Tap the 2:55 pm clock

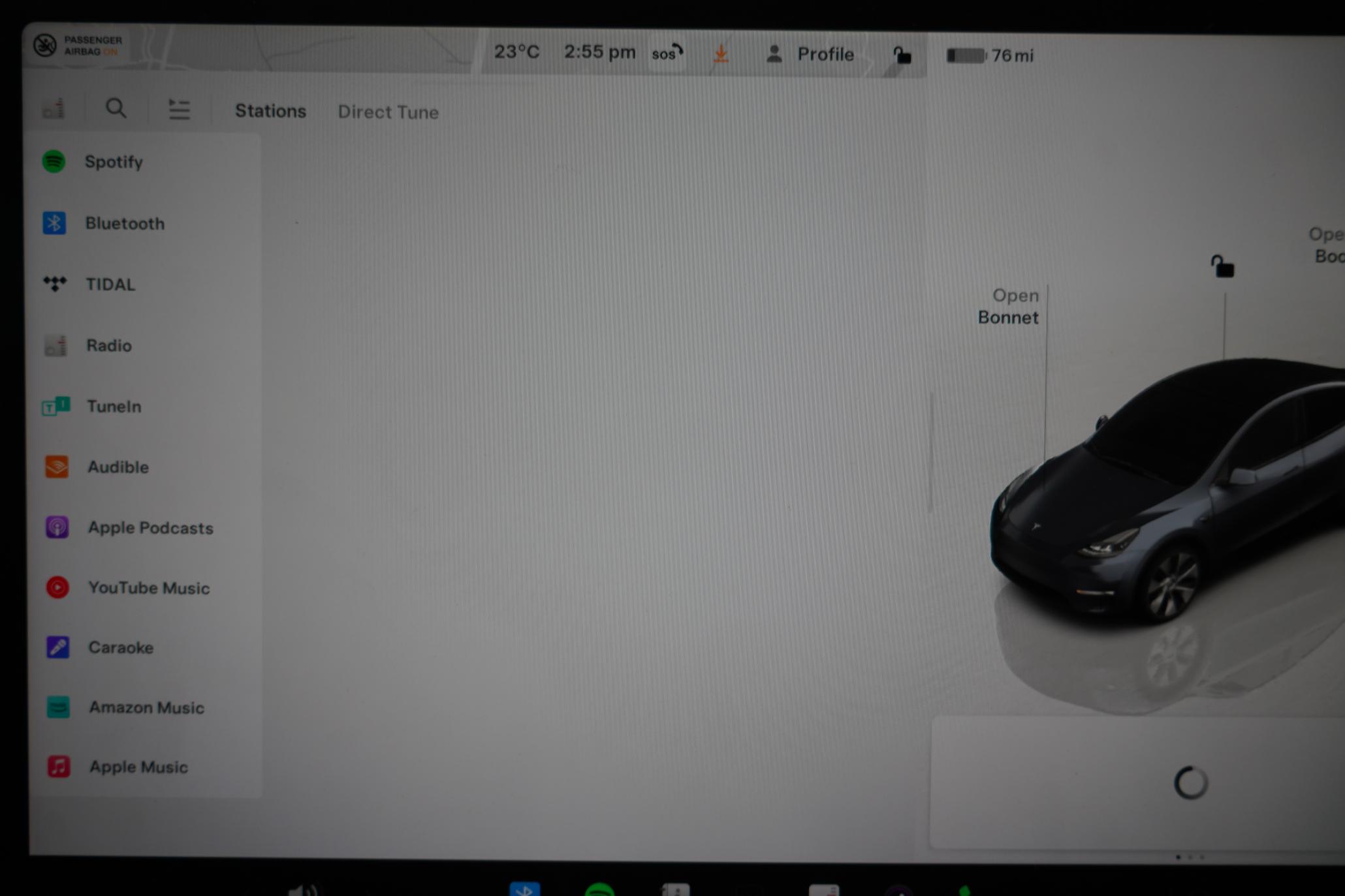599,52
